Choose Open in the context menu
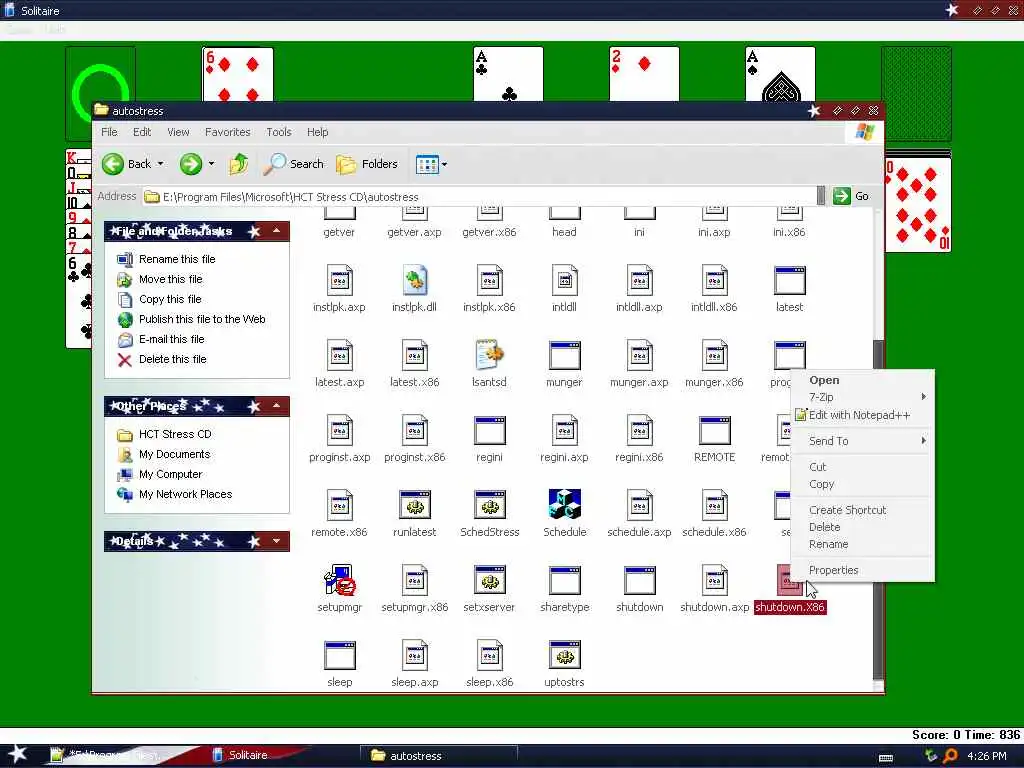 click(862, 380)
